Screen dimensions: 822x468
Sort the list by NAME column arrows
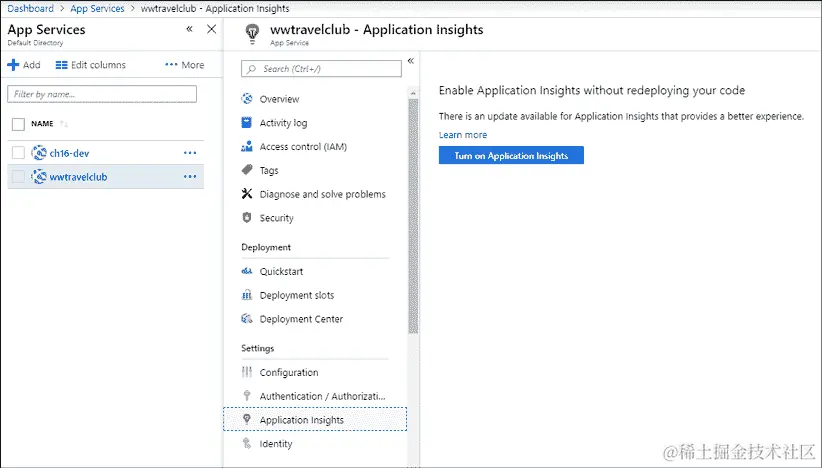(63, 124)
